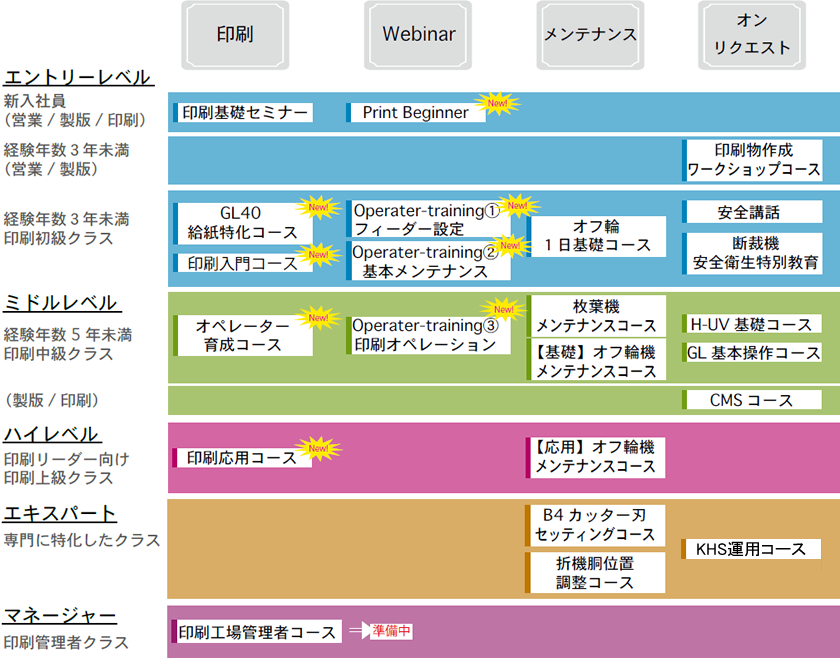Click the エントリーレベル heading

point(78,77)
